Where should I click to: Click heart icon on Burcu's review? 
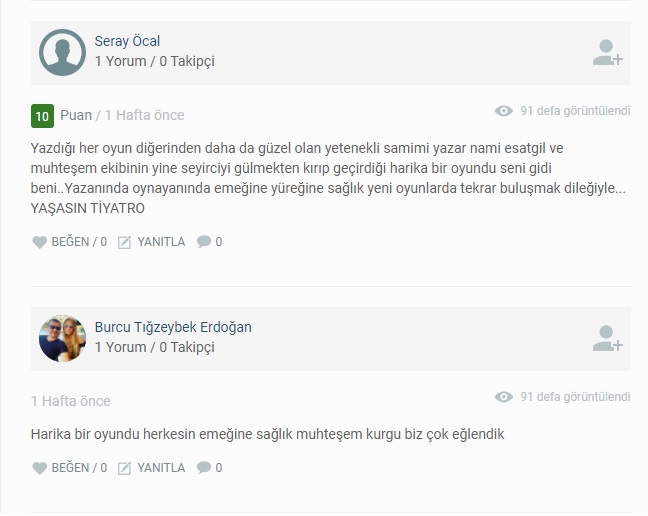[x=40, y=468]
